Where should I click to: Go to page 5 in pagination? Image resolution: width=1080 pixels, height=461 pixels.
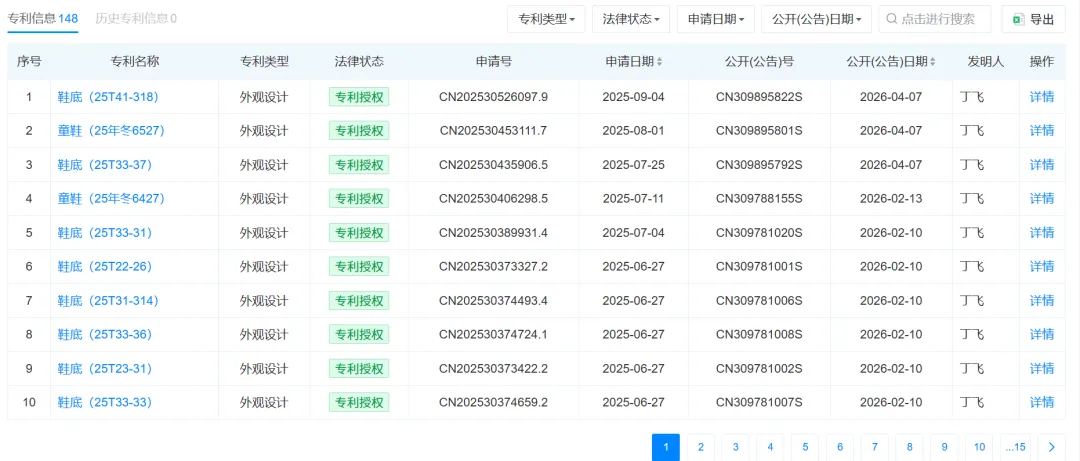pyautogui.click(x=805, y=447)
